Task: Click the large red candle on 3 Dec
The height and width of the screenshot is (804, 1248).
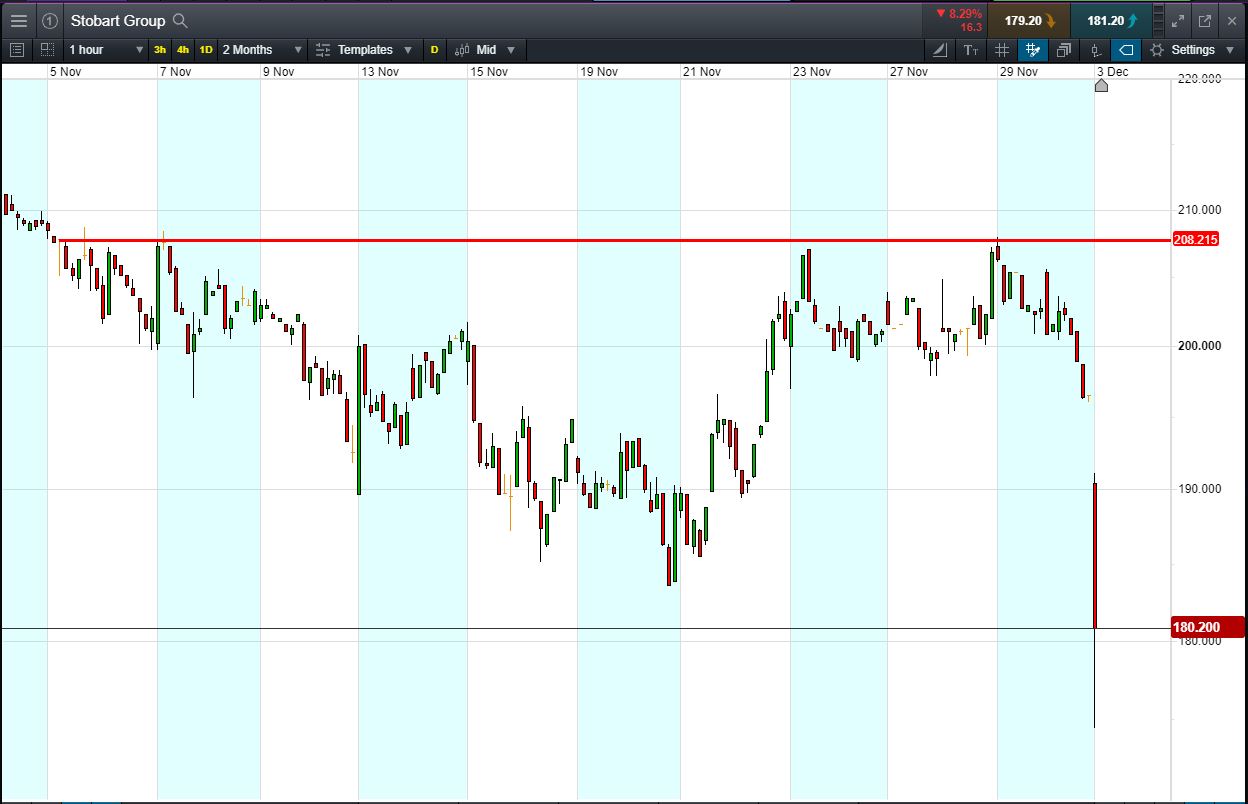Action: [x=1095, y=556]
